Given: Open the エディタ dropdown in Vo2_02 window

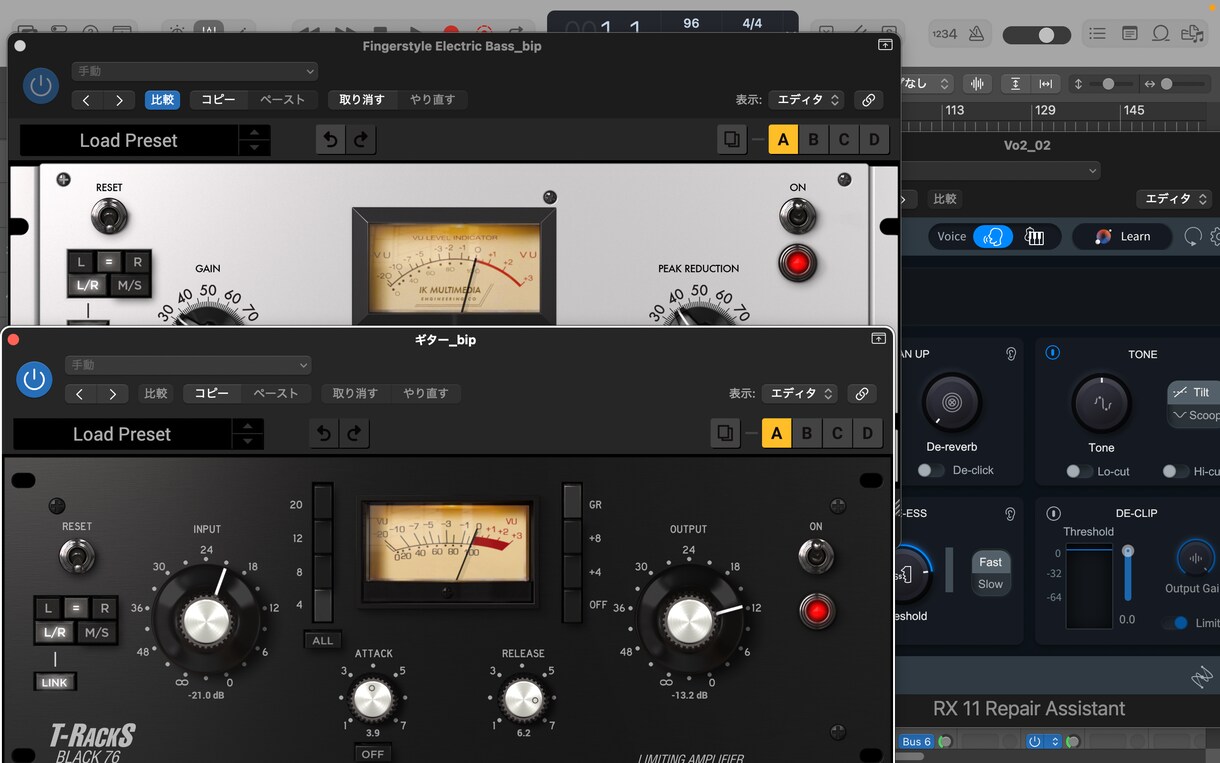Looking at the screenshot, I should (x=1176, y=199).
